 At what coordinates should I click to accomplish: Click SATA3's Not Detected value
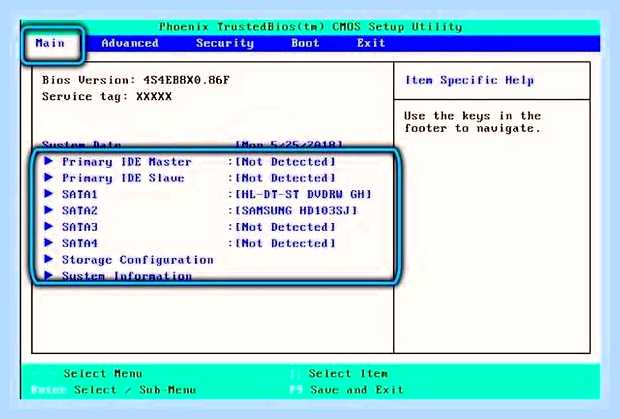(285, 227)
